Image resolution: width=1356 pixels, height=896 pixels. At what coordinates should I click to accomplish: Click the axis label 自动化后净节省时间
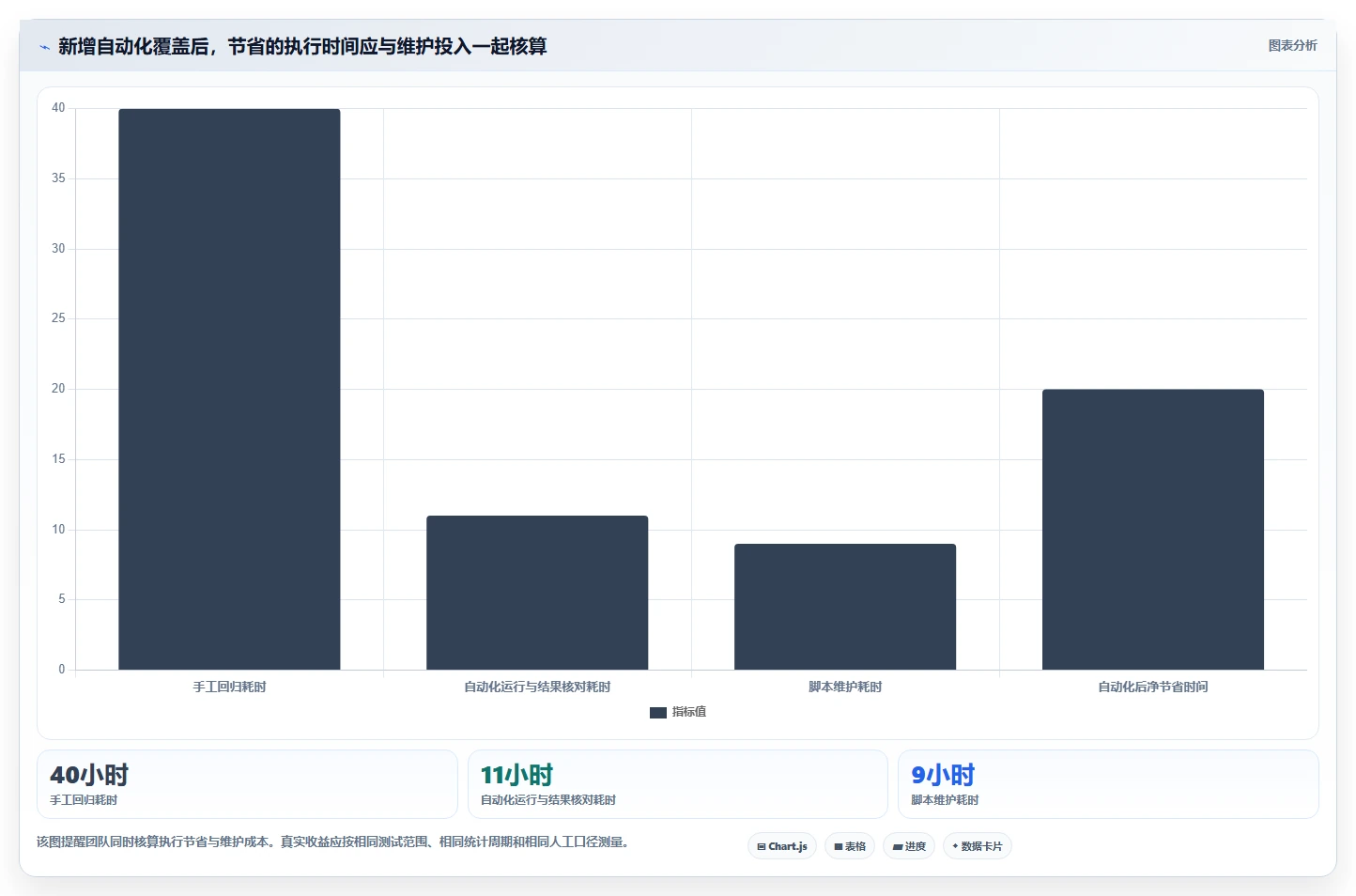point(1153,687)
